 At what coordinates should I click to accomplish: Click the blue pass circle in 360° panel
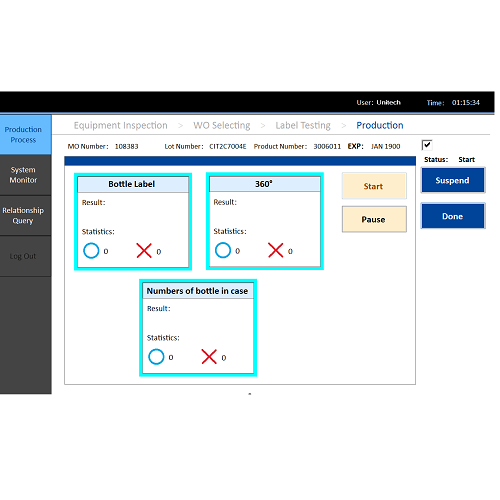point(223,250)
